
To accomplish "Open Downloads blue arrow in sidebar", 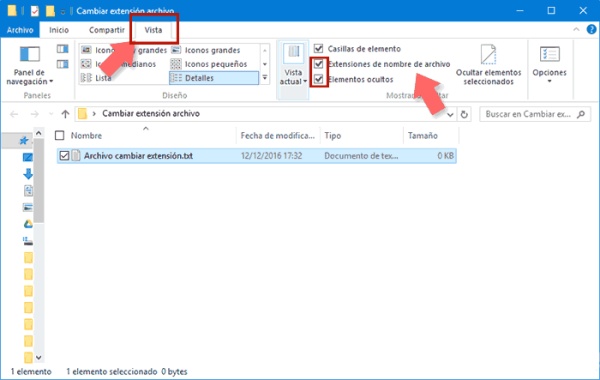I will pos(28,174).
